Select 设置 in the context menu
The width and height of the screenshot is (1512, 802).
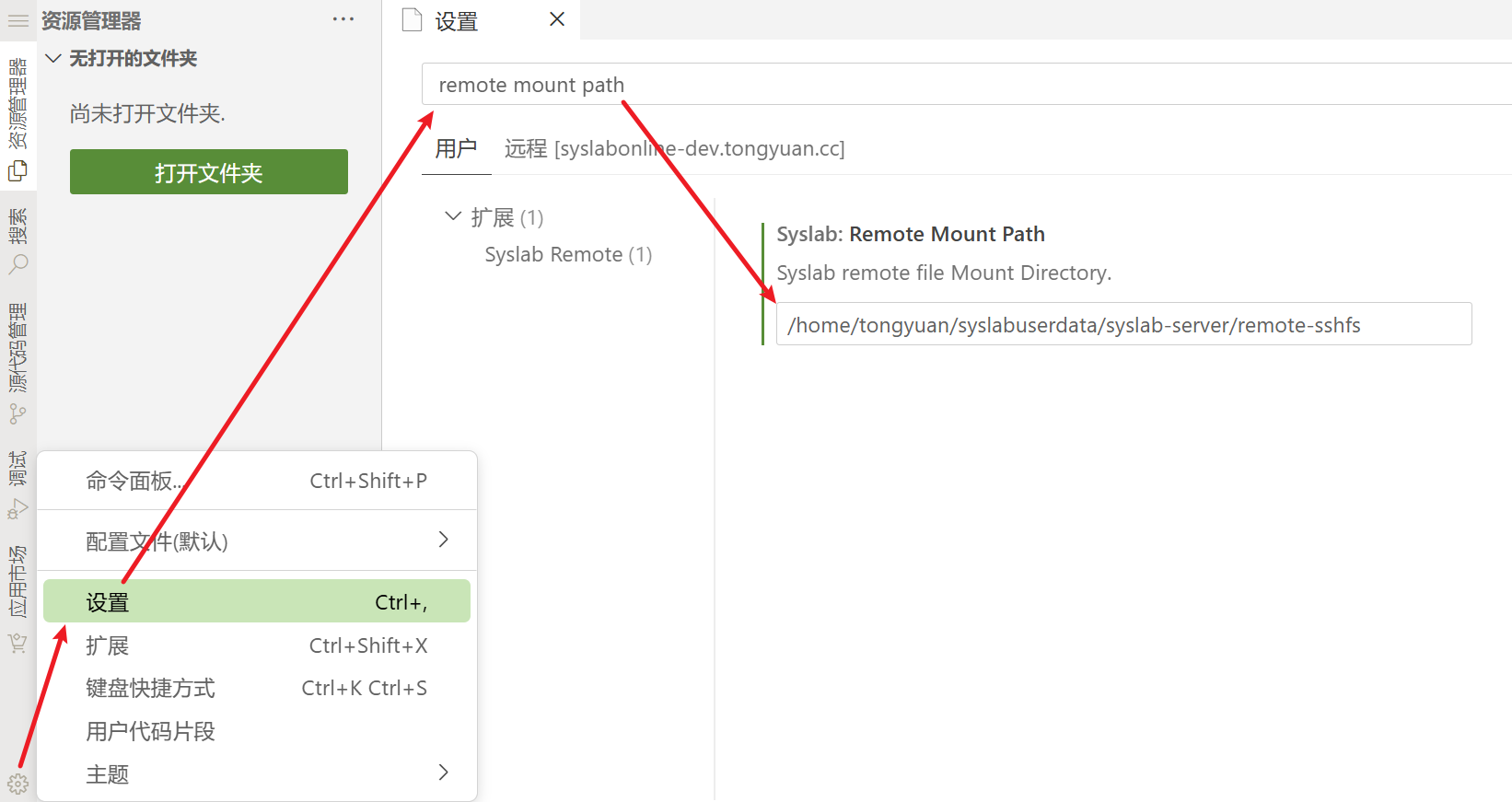point(256,602)
